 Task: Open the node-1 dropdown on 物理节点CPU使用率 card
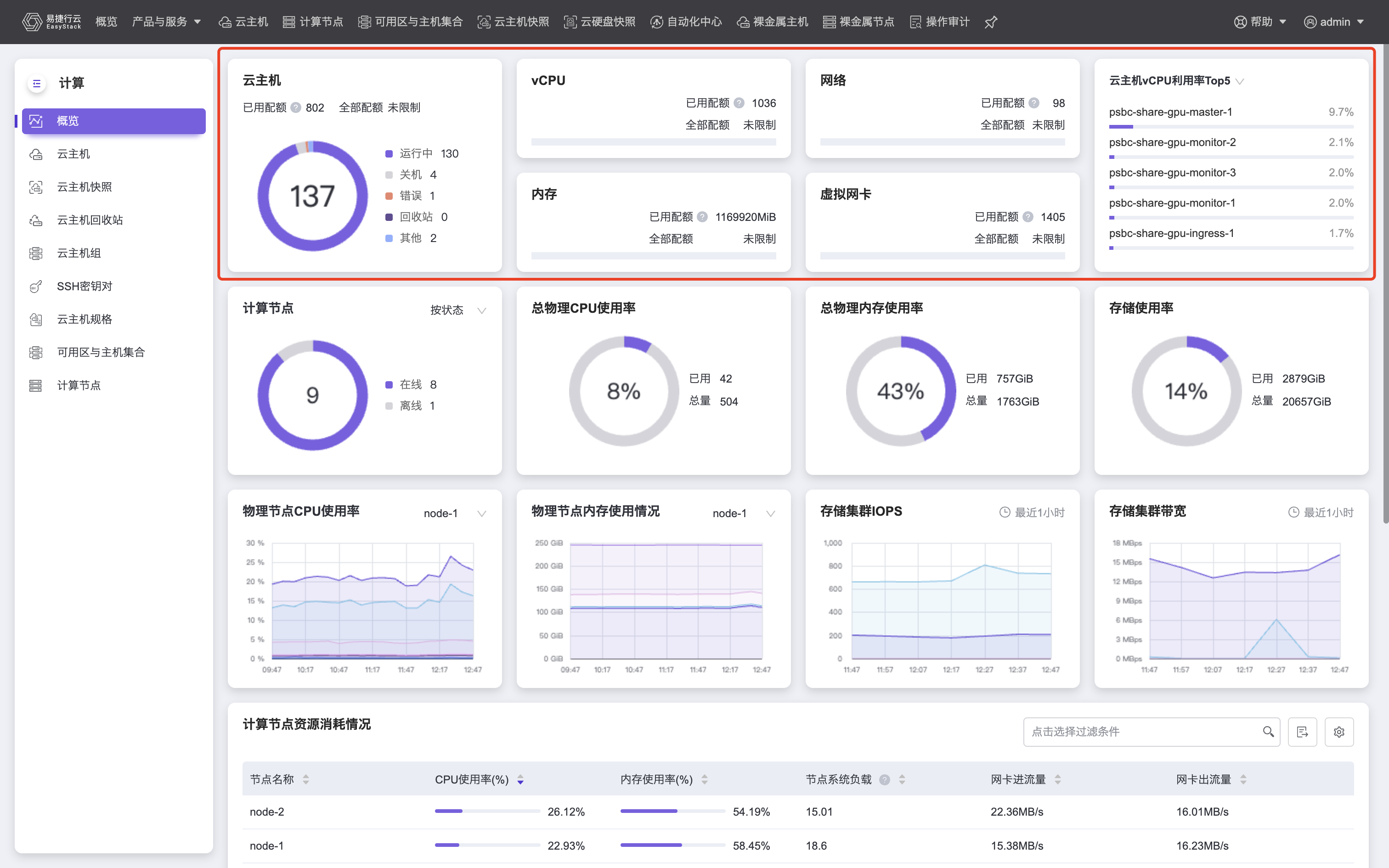[x=453, y=513]
